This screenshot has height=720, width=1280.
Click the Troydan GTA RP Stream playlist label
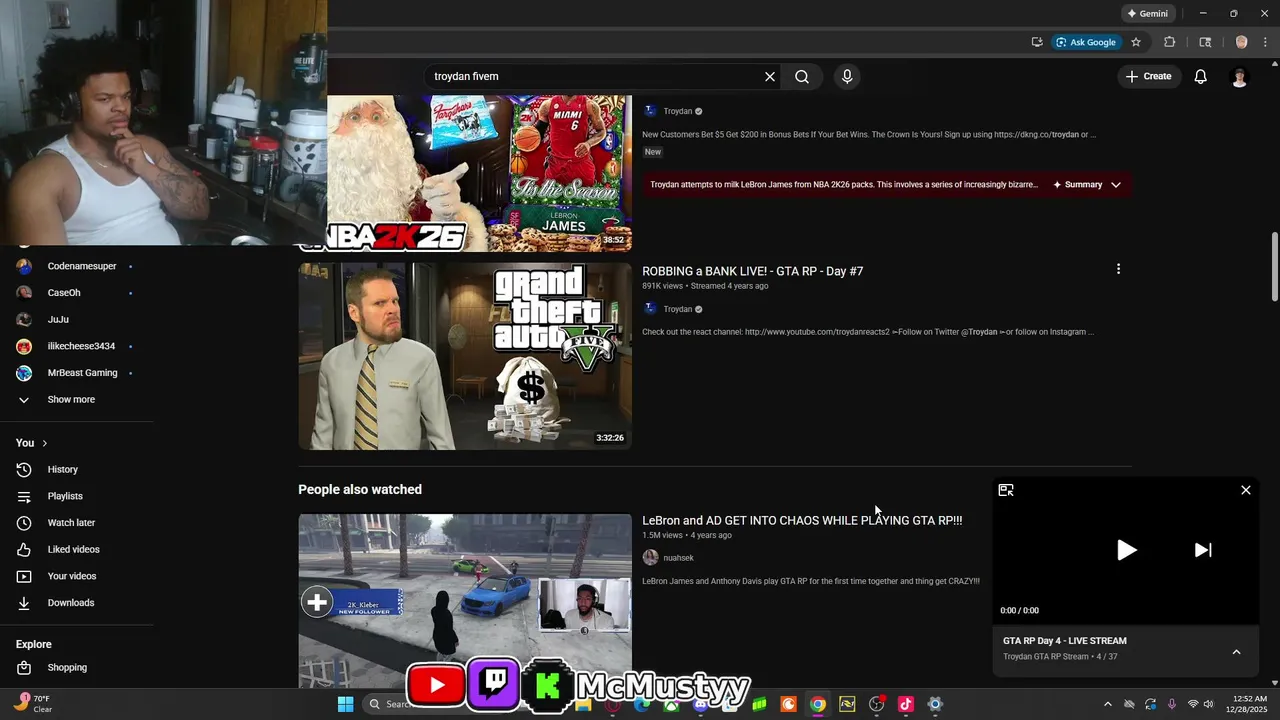click(1046, 657)
